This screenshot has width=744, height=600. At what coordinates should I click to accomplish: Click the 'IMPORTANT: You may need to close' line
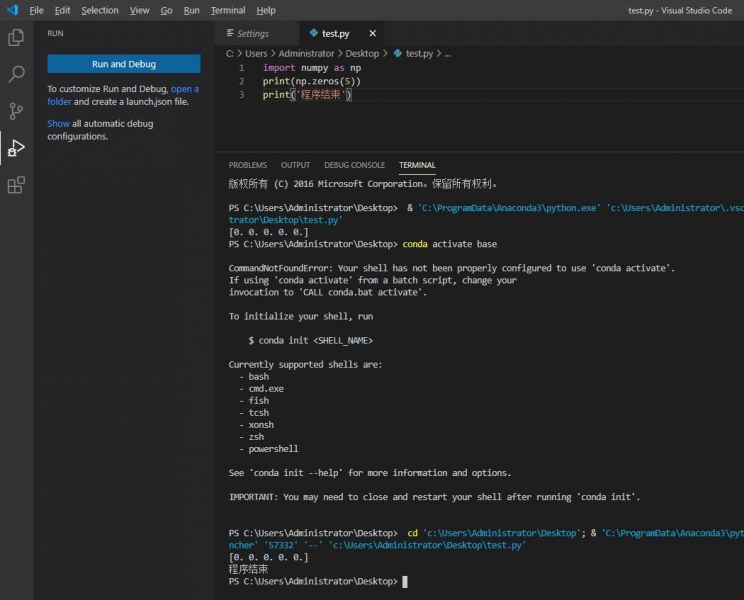pos(434,497)
